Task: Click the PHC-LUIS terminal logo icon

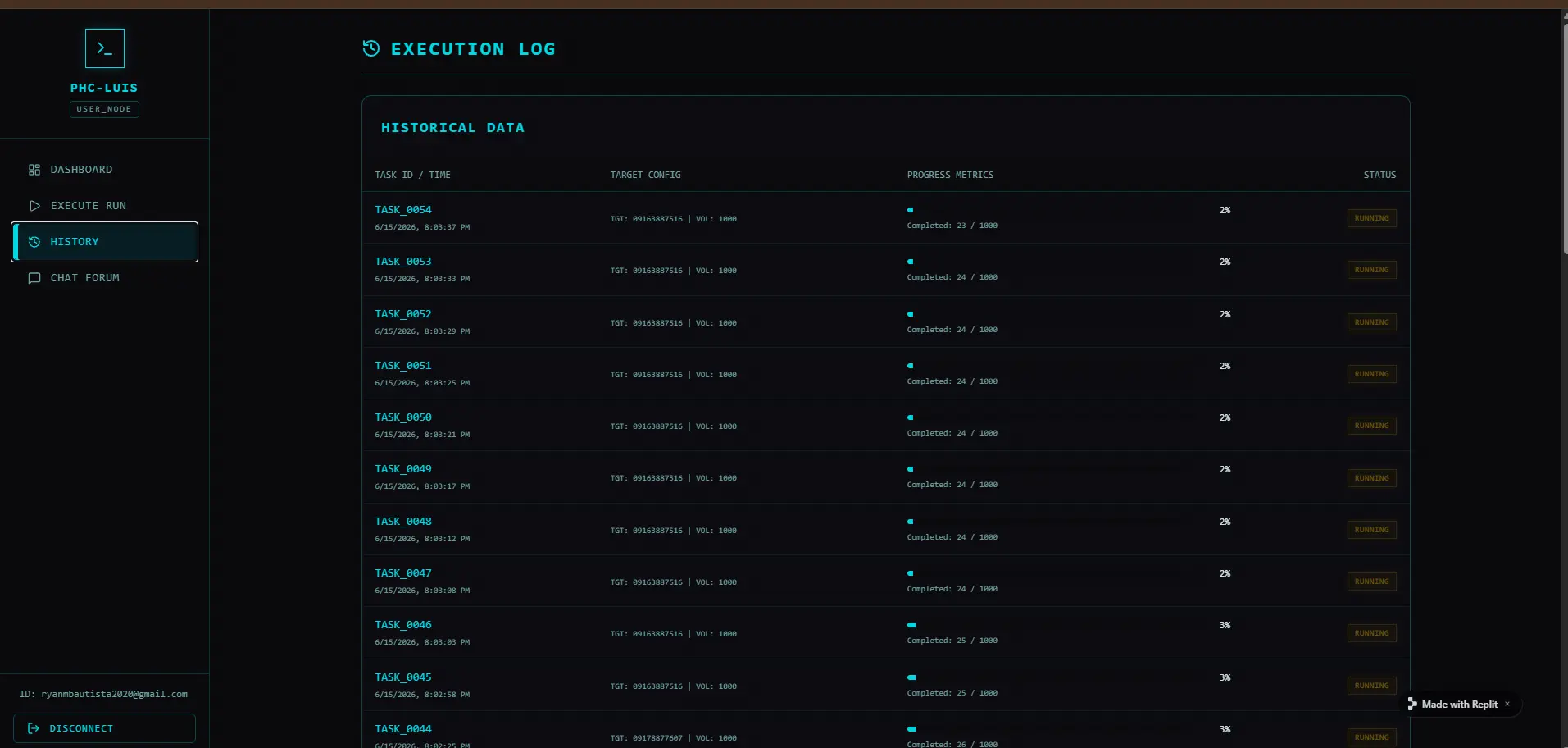Action: pyautogui.click(x=105, y=48)
